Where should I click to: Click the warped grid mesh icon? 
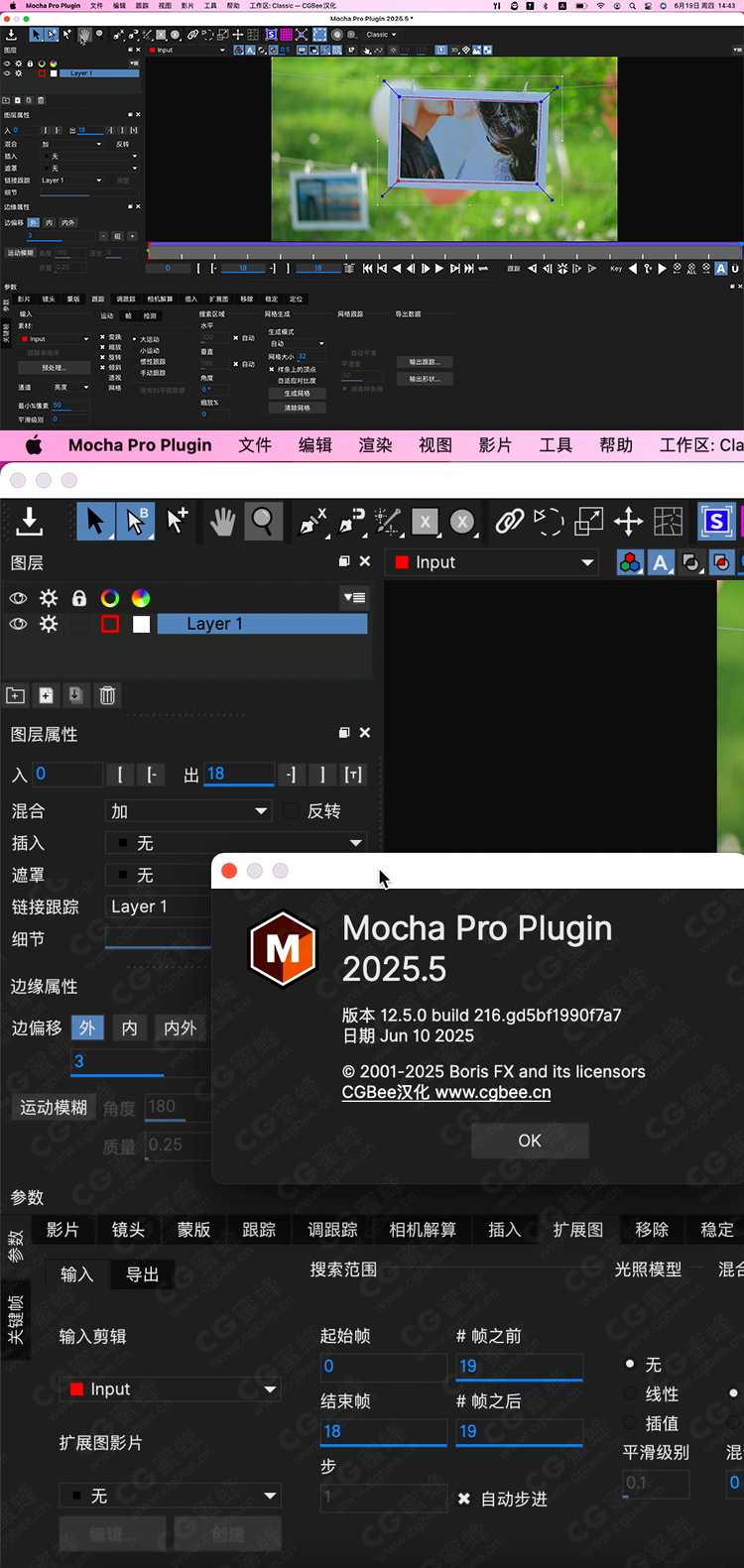click(669, 521)
